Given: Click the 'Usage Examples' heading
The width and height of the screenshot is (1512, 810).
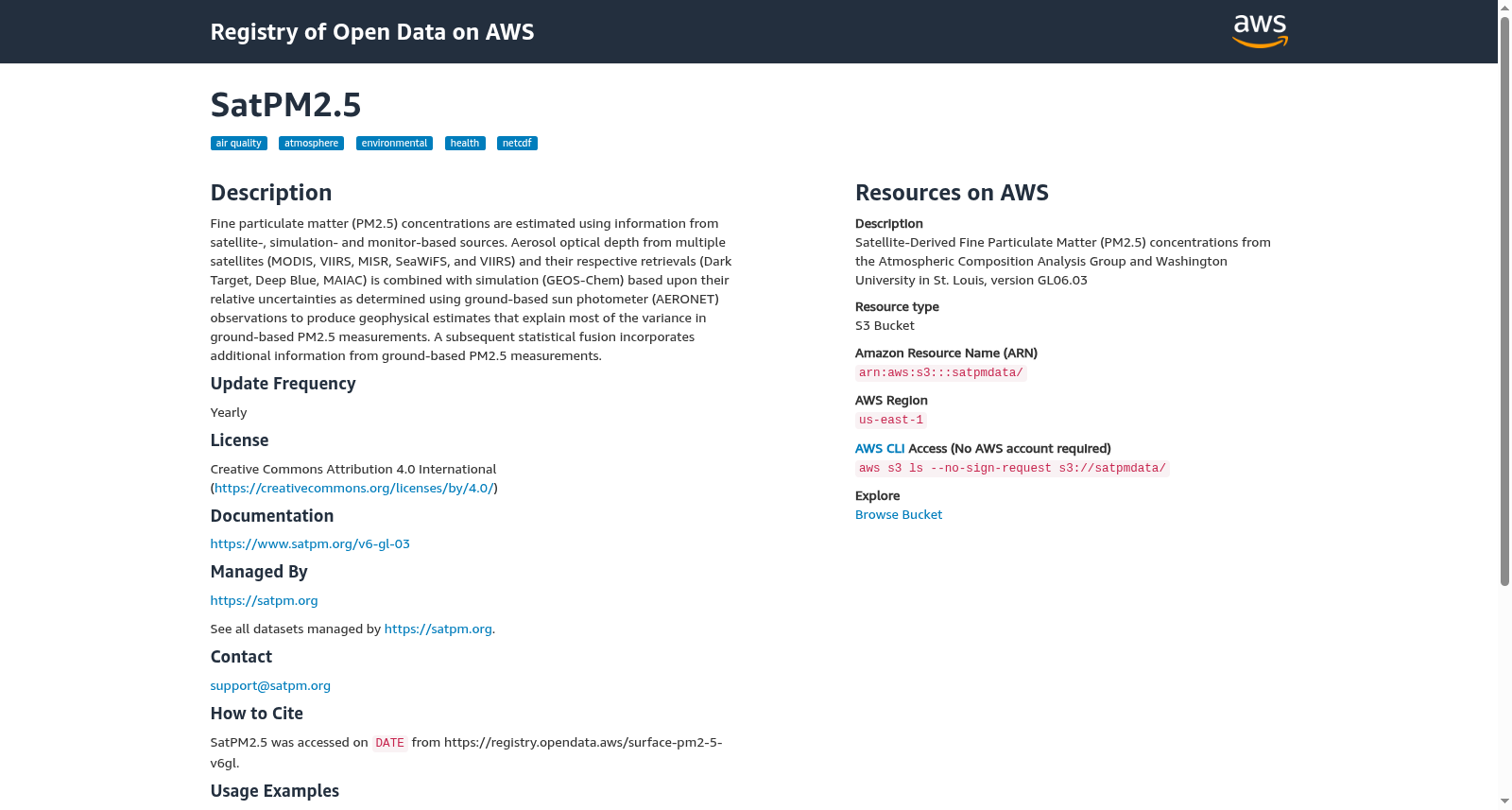Looking at the screenshot, I should 274,791.
